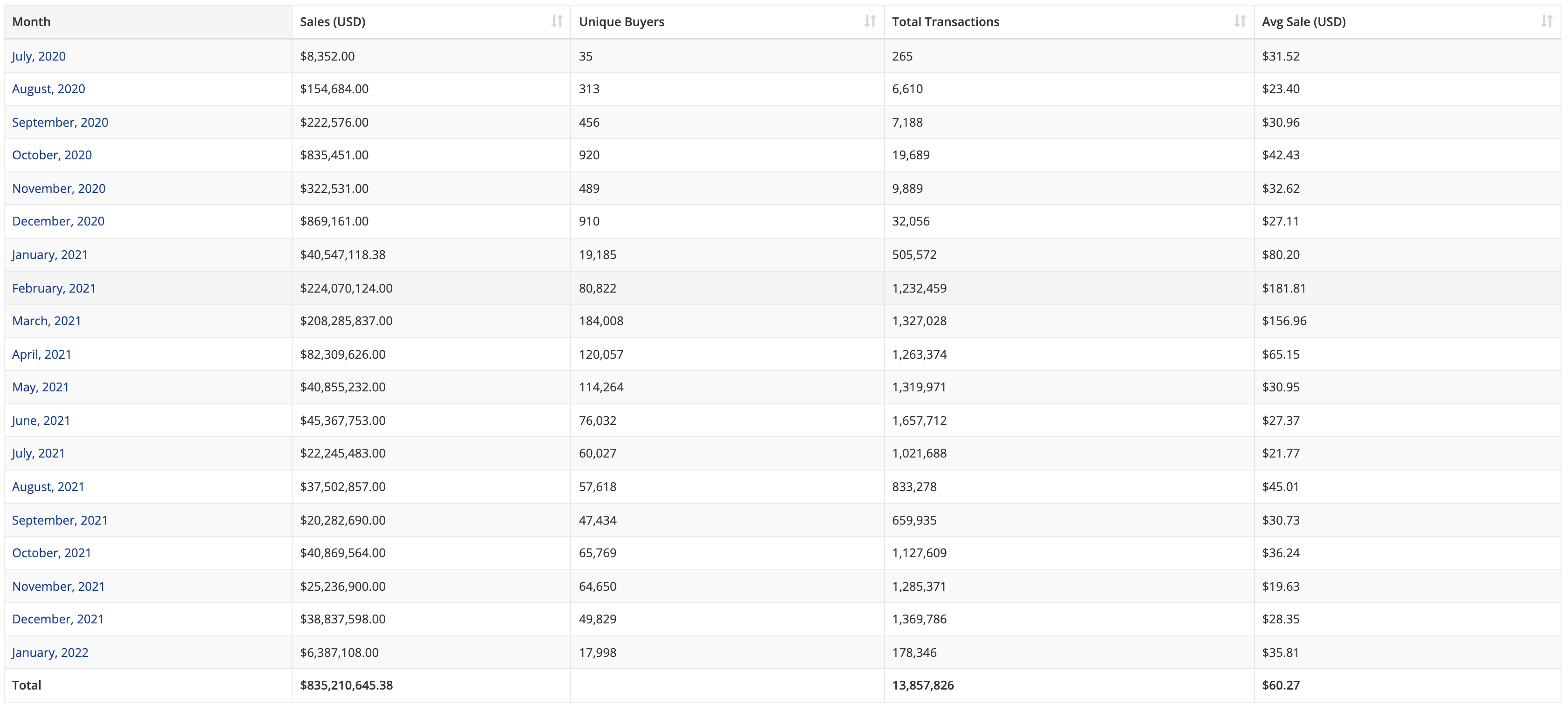Open the July, 2020 month link
The width and height of the screenshot is (1568, 711).
(x=38, y=56)
